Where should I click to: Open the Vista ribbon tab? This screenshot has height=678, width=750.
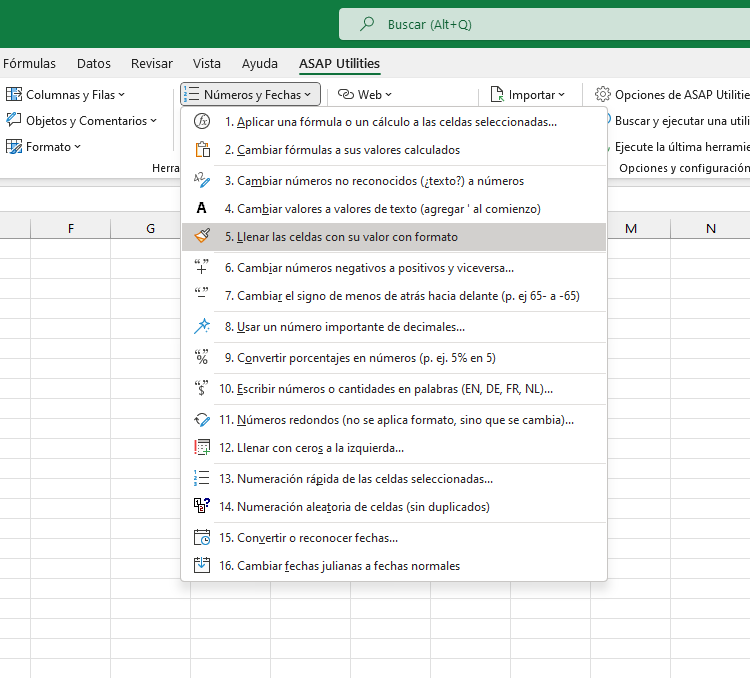coord(207,64)
